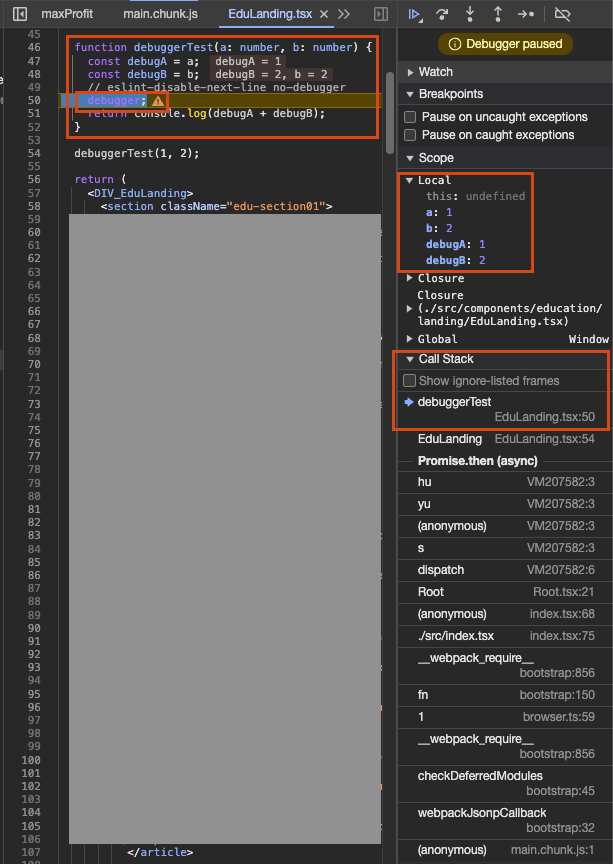Viewport: 613px width, 864px height.
Task: Select Root call stack frame
Action: click(504, 592)
